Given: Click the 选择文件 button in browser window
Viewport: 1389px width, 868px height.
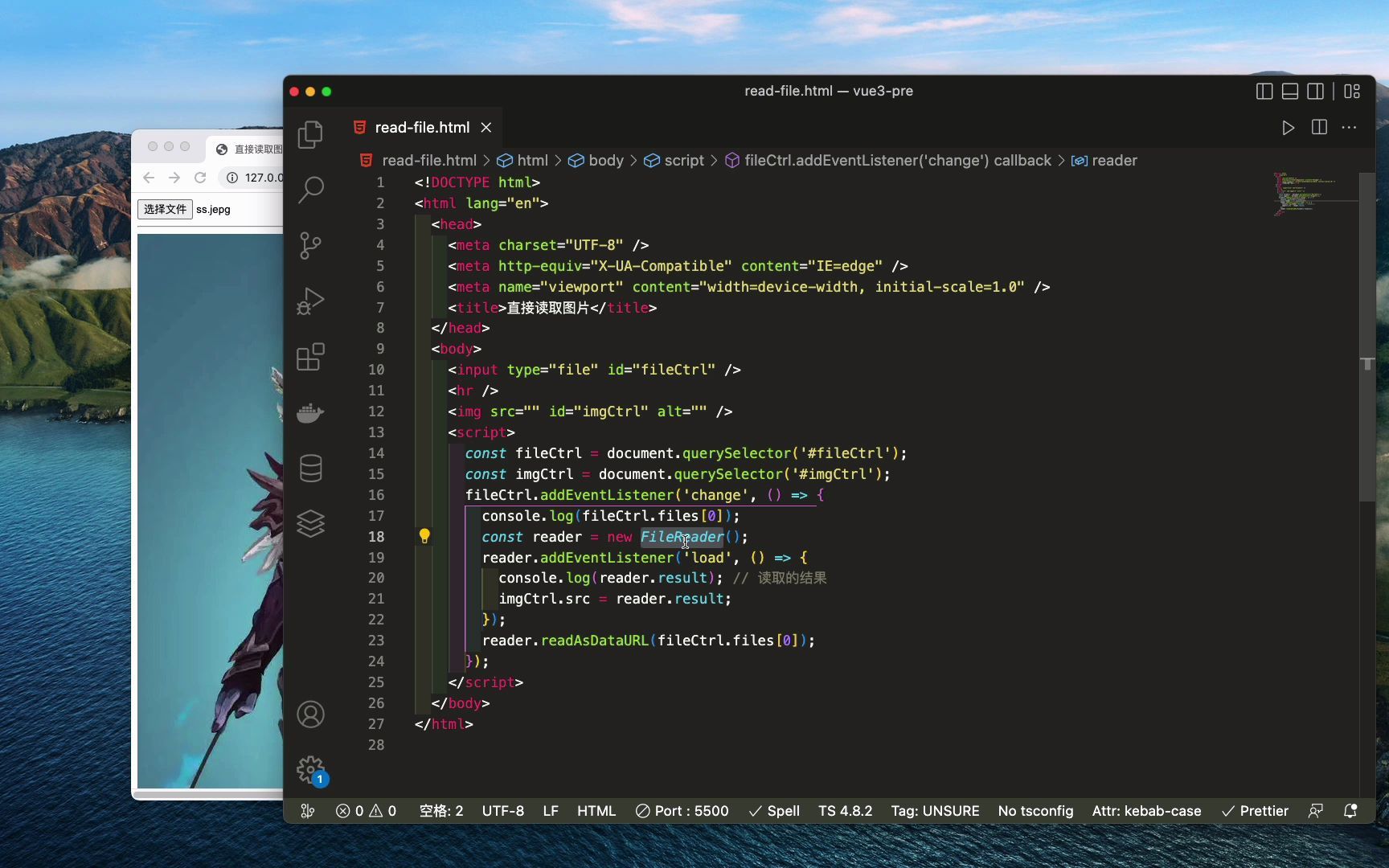Looking at the screenshot, I should point(166,209).
